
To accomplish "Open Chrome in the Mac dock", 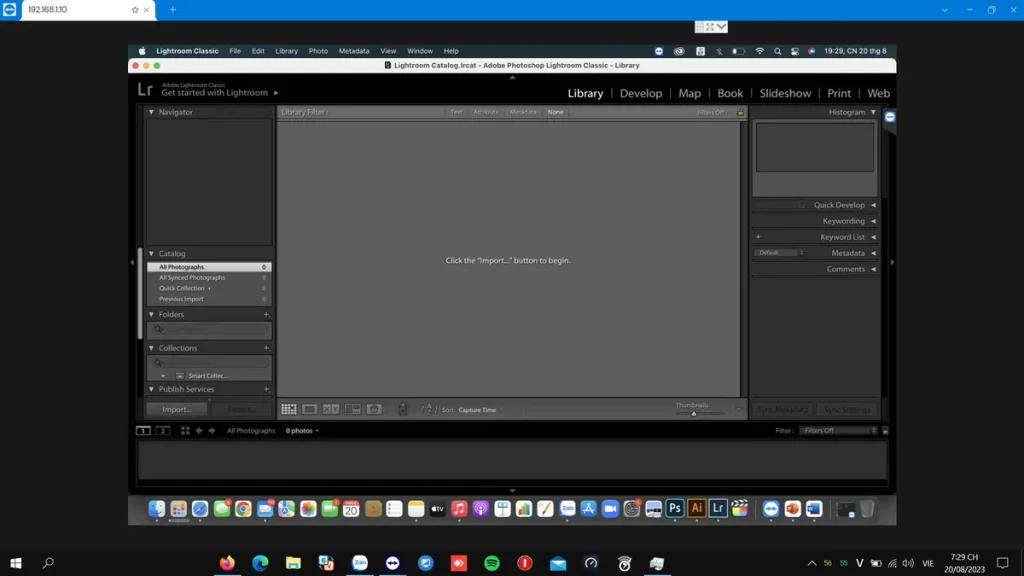I will pyautogui.click(x=243, y=509).
